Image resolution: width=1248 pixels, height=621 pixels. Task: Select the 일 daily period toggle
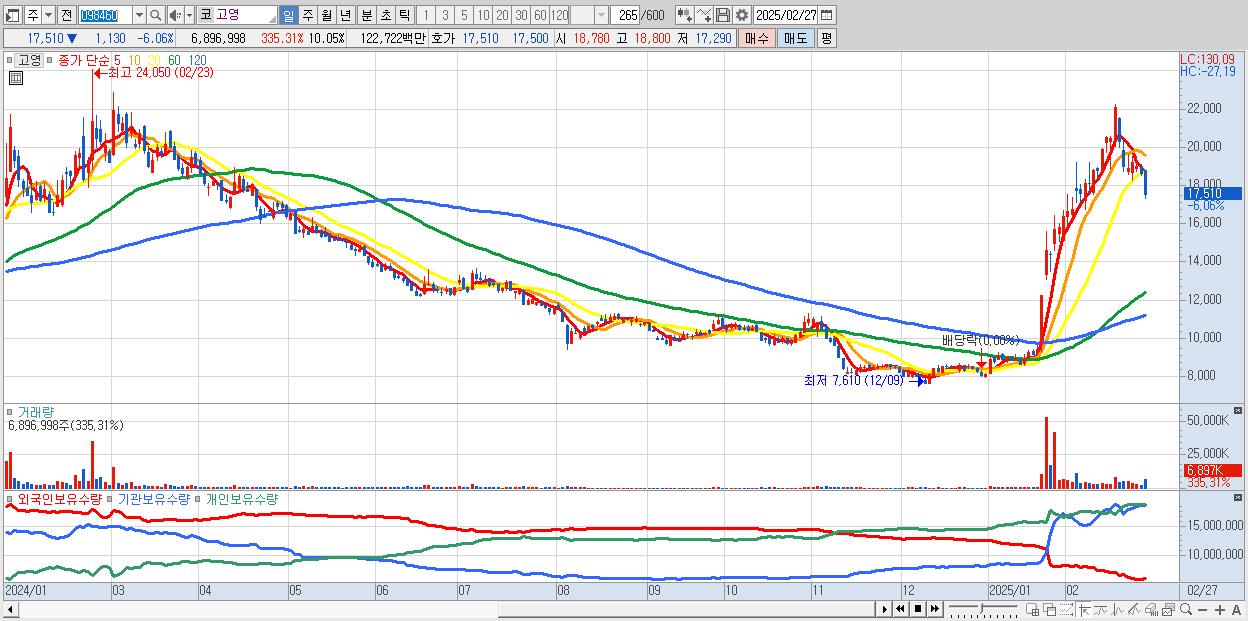point(288,15)
